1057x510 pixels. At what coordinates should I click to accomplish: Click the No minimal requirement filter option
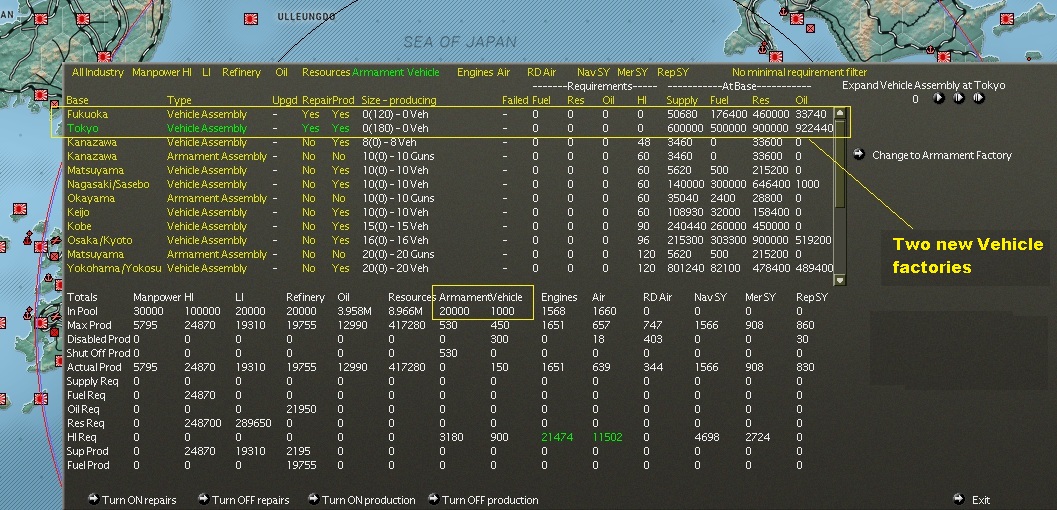[x=799, y=72]
